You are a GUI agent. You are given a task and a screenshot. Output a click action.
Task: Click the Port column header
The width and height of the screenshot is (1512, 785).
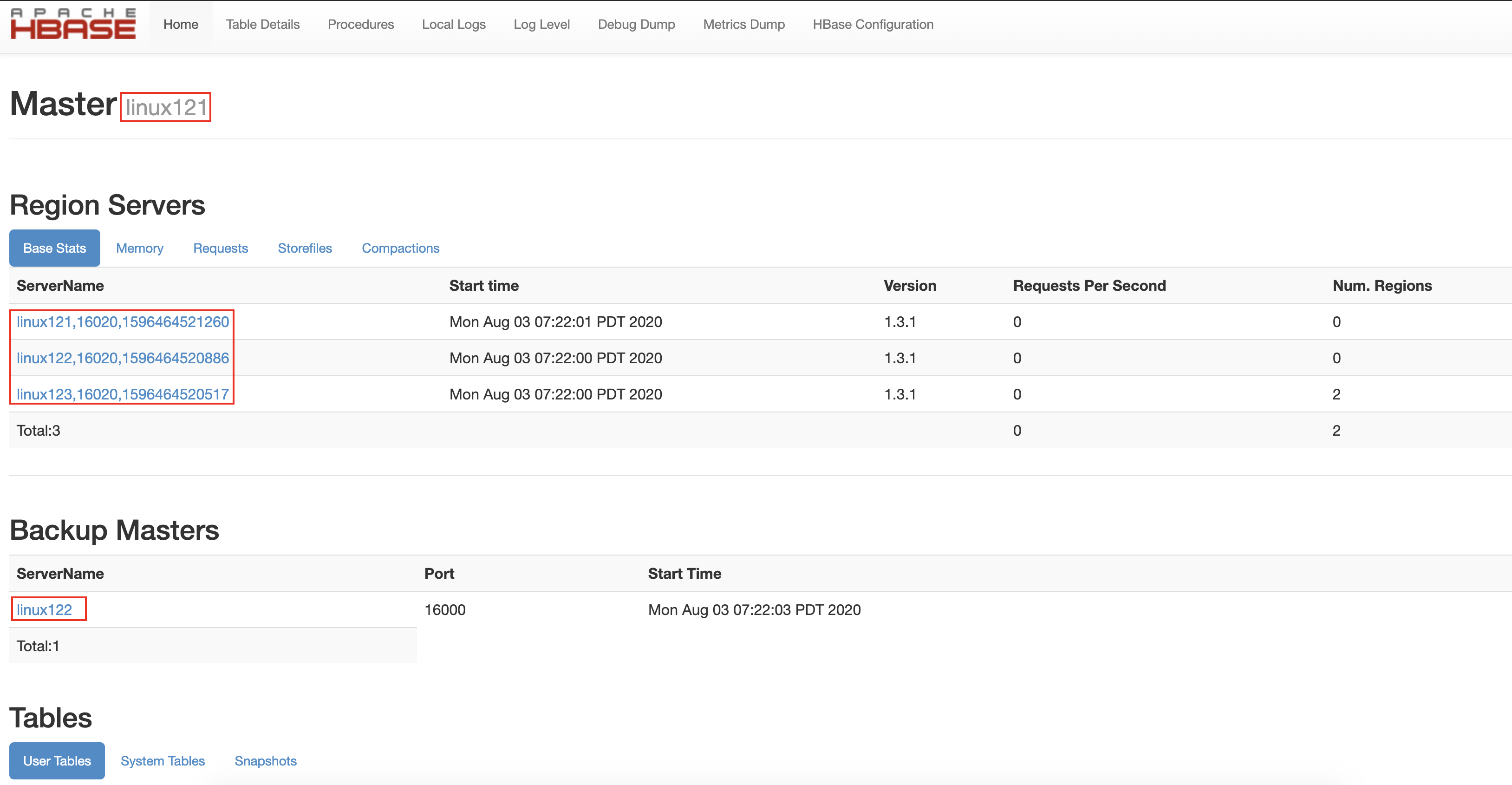coord(439,574)
